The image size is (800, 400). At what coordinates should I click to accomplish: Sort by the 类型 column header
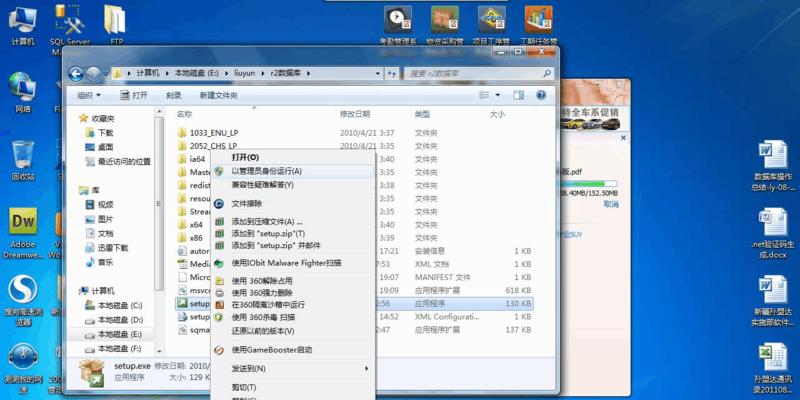tap(422, 114)
